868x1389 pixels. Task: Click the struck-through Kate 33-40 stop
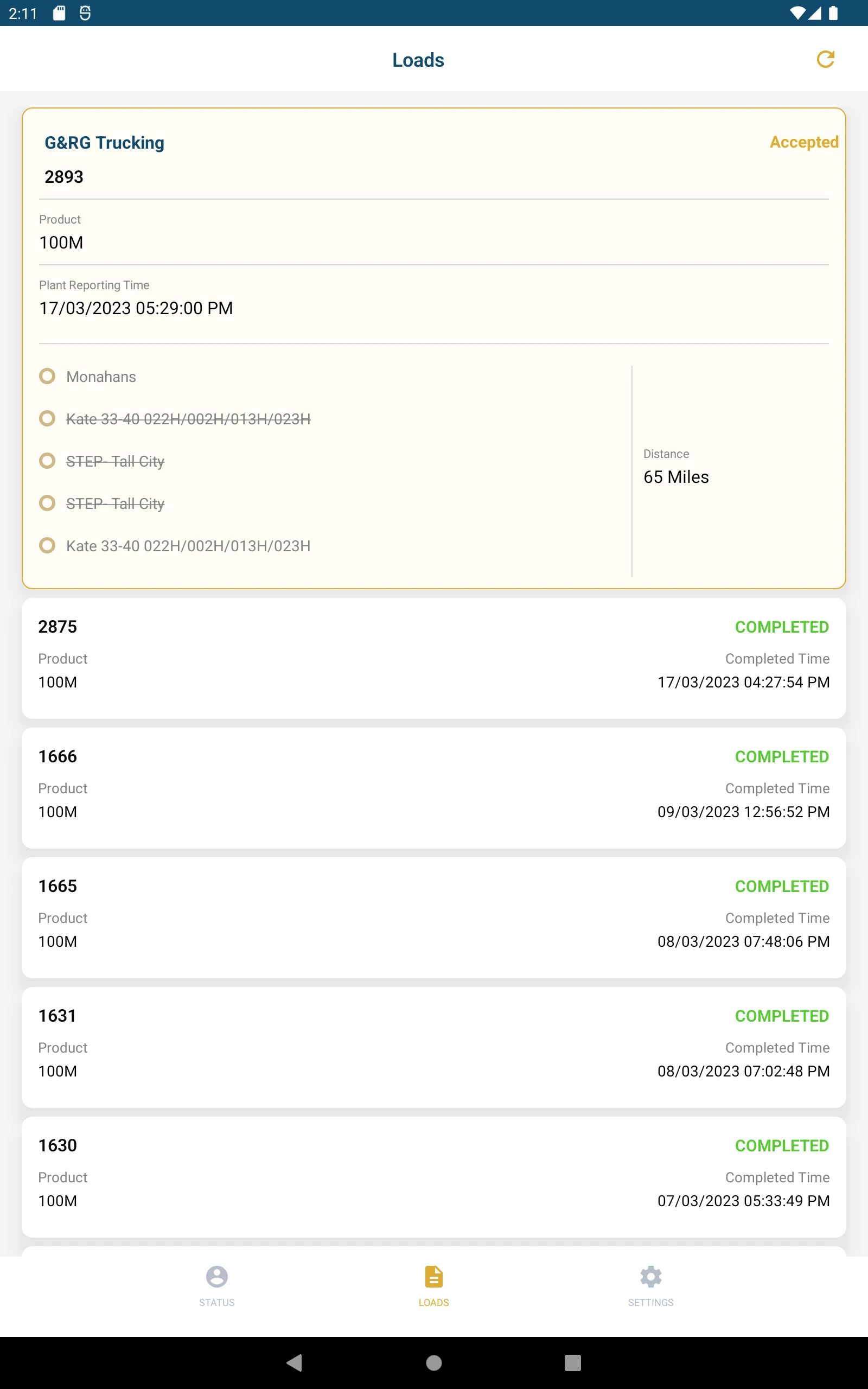point(188,419)
